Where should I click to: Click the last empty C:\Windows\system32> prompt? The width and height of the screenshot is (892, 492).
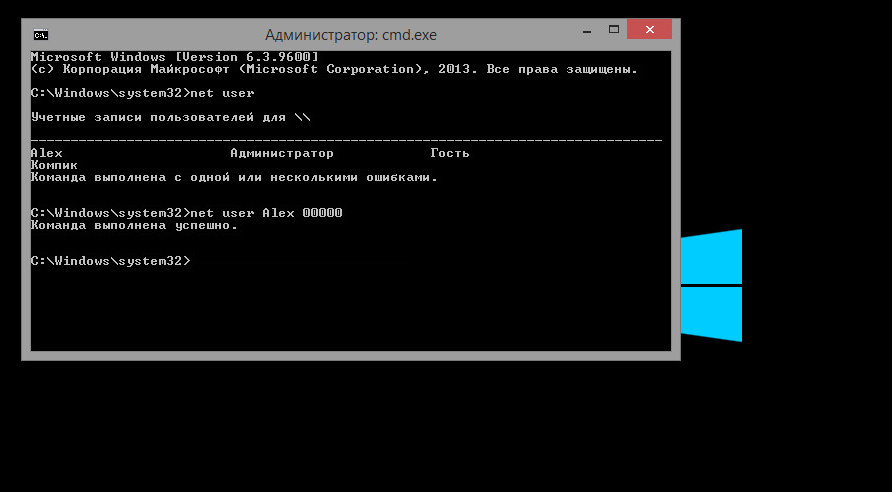point(111,261)
